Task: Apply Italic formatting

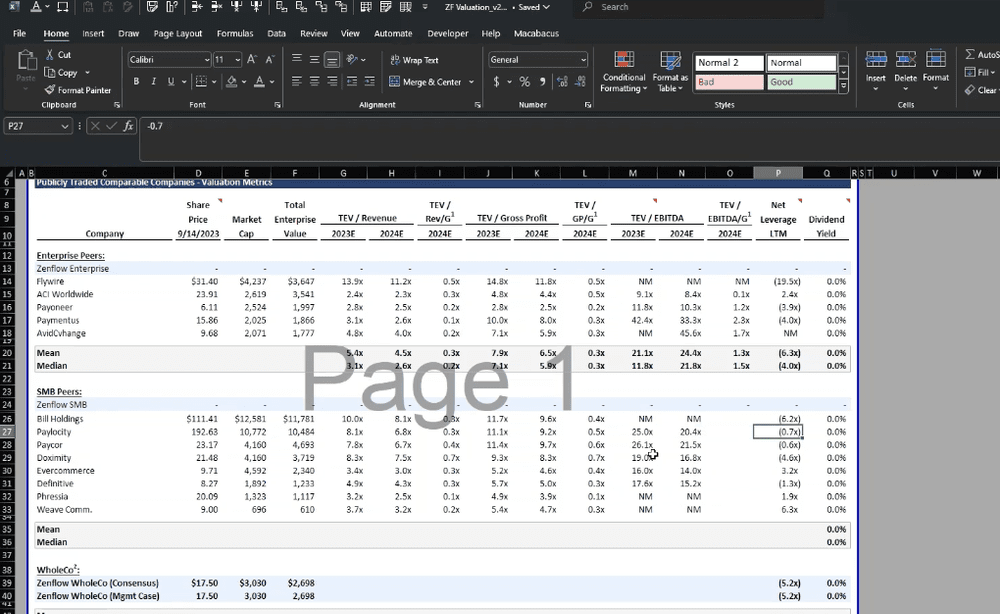Action: click(153, 82)
